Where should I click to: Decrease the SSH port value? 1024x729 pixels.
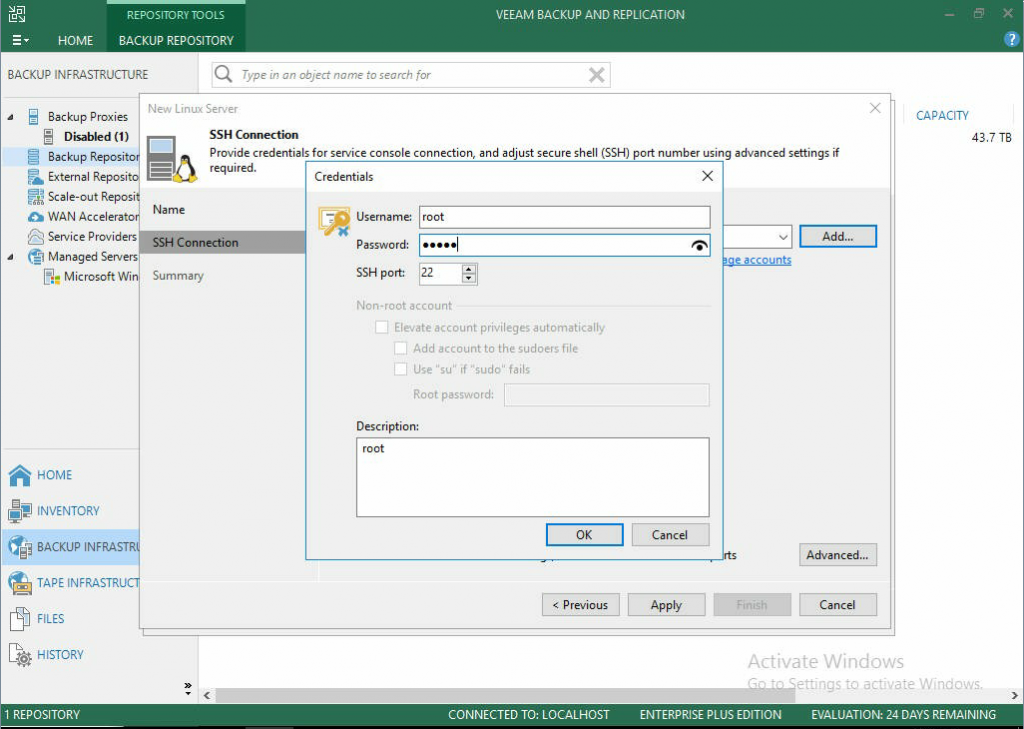468,278
